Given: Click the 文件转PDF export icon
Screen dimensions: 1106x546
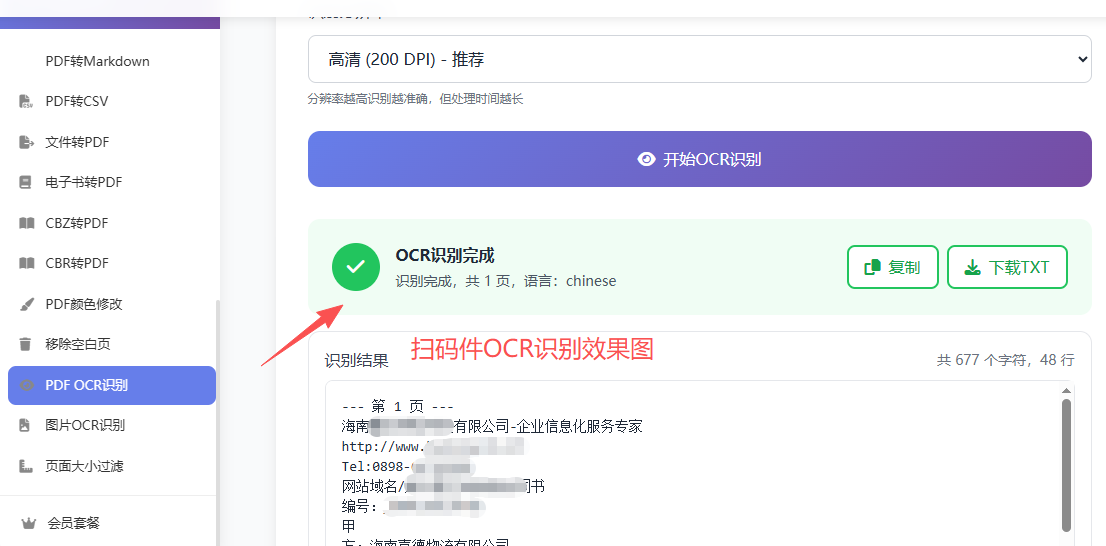Looking at the screenshot, I should [26, 142].
